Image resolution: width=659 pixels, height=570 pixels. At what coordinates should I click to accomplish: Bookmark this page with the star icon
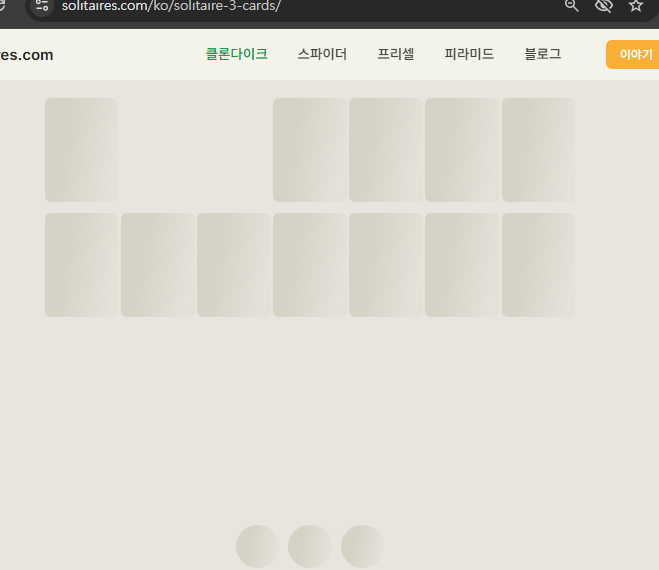coord(635,5)
